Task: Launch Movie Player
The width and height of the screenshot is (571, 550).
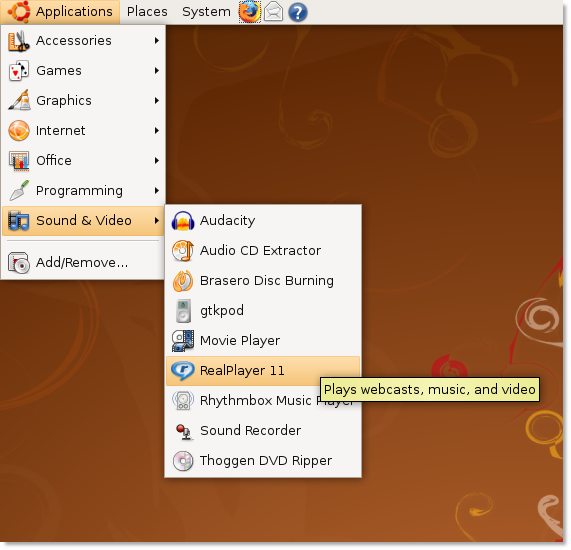Action: (x=263, y=341)
